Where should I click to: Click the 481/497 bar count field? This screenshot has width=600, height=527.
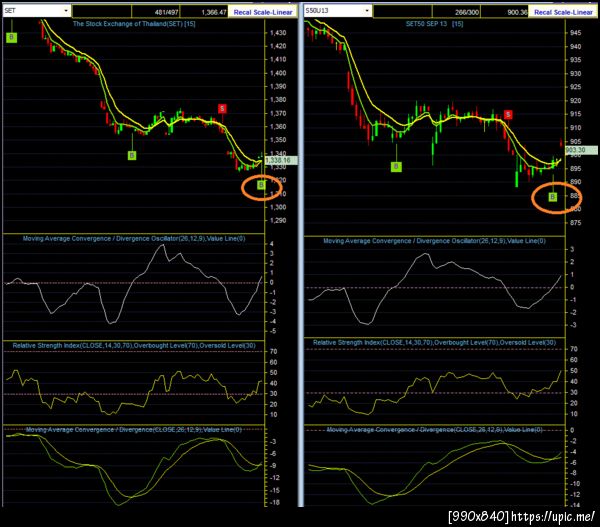tap(156, 12)
